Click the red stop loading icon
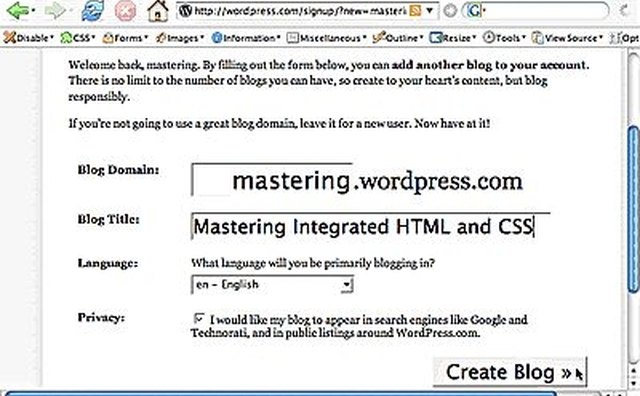640x396 pixels. coord(125,11)
